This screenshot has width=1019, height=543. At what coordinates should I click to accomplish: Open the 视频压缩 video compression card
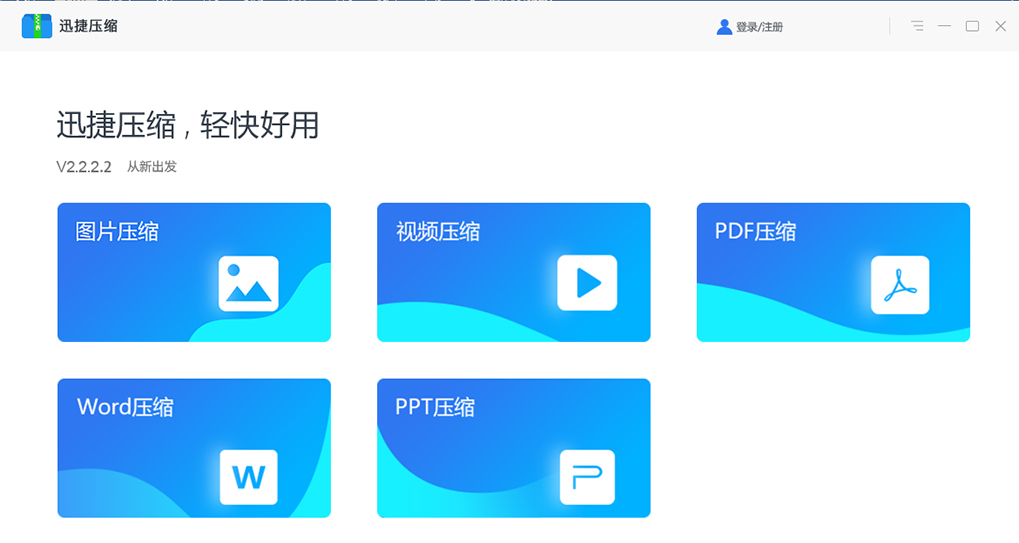[513, 272]
